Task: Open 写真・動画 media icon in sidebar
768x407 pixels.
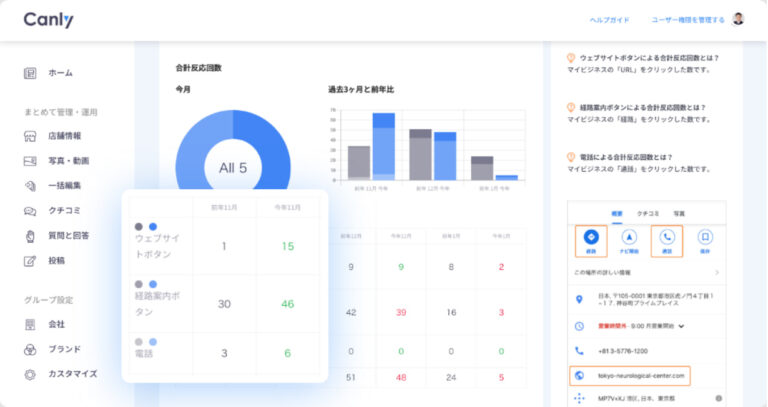Action: (30, 161)
